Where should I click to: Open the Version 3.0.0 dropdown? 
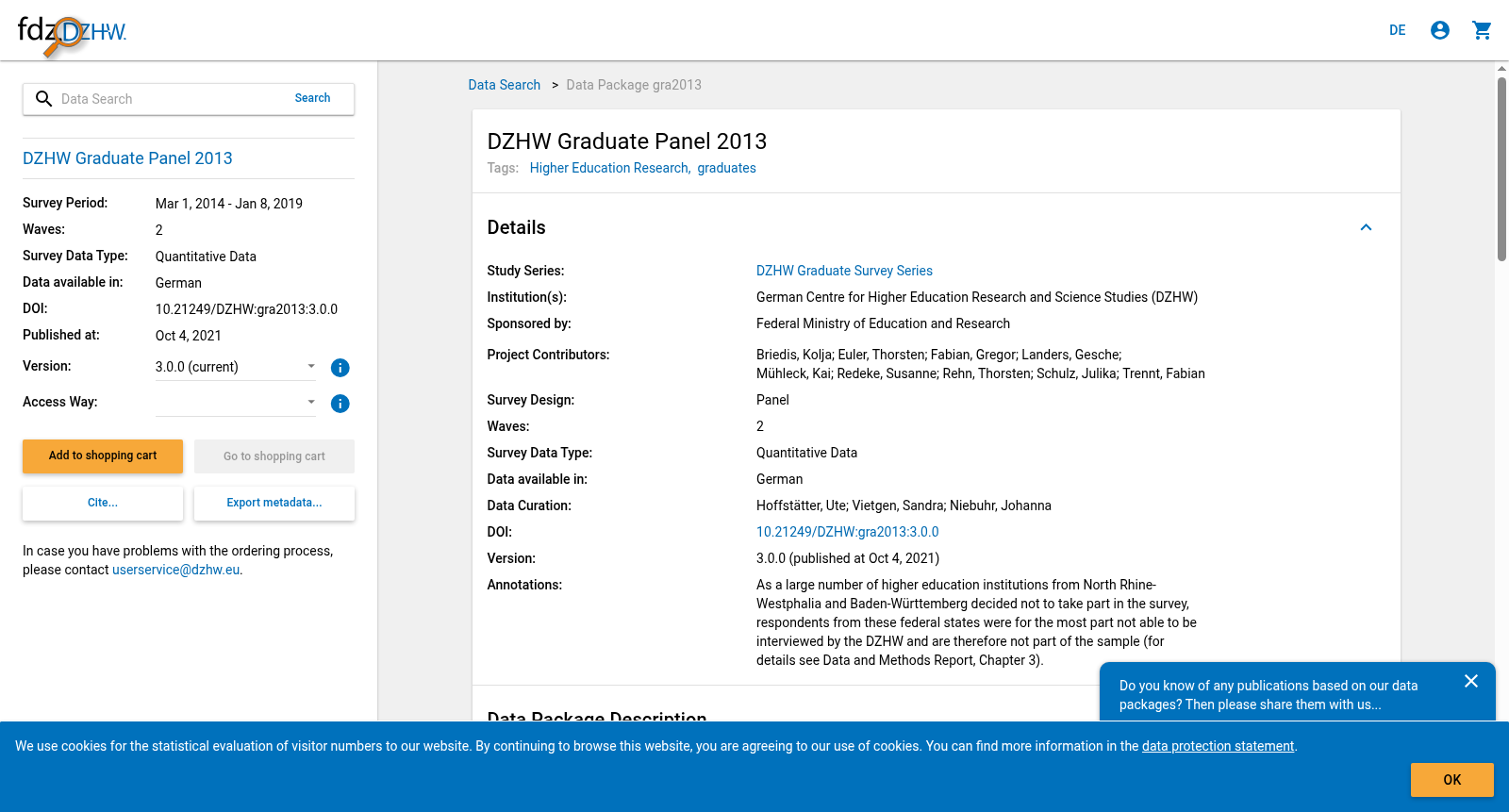(236, 367)
